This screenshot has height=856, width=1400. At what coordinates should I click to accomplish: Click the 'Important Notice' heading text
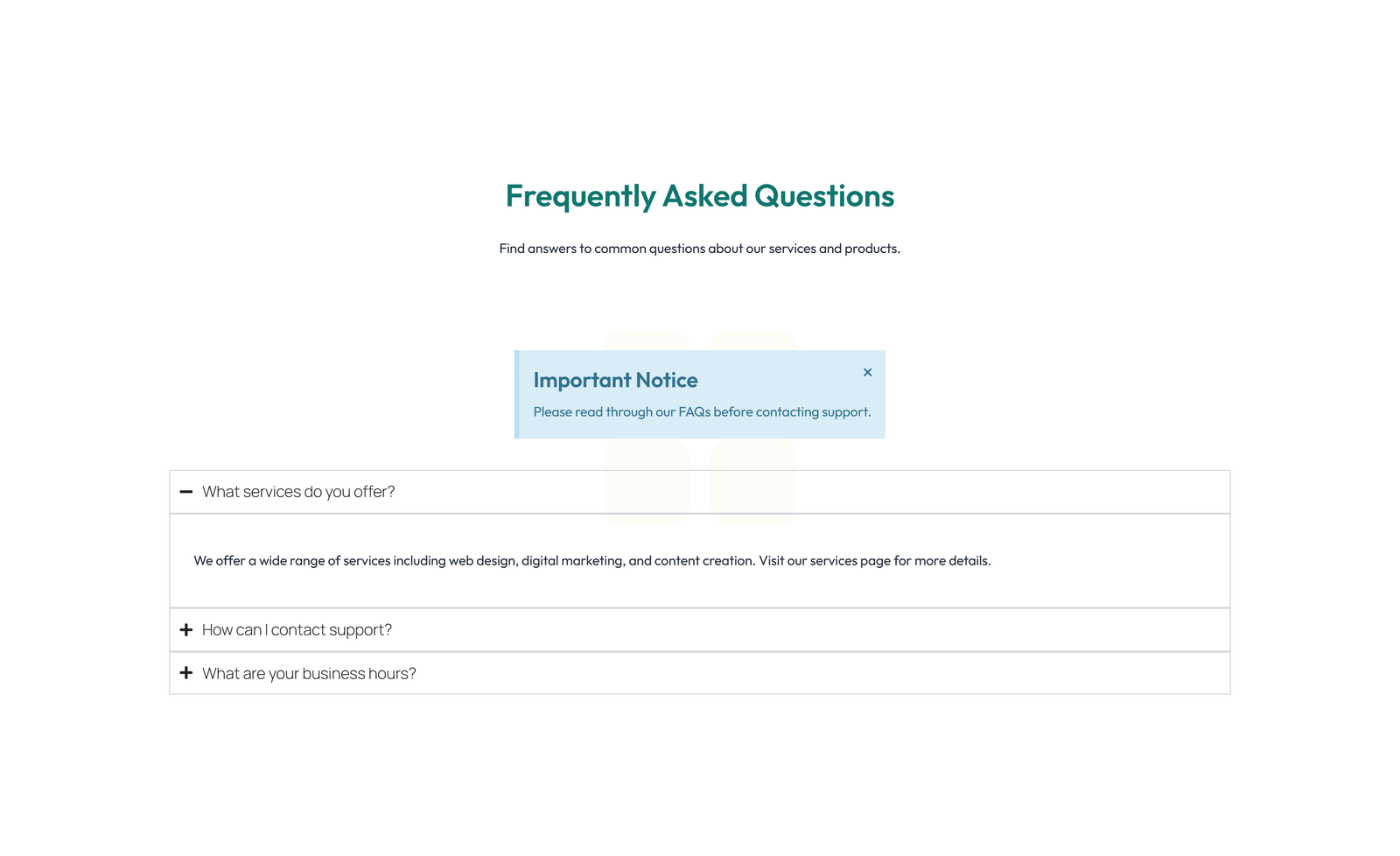click(615, 380)
